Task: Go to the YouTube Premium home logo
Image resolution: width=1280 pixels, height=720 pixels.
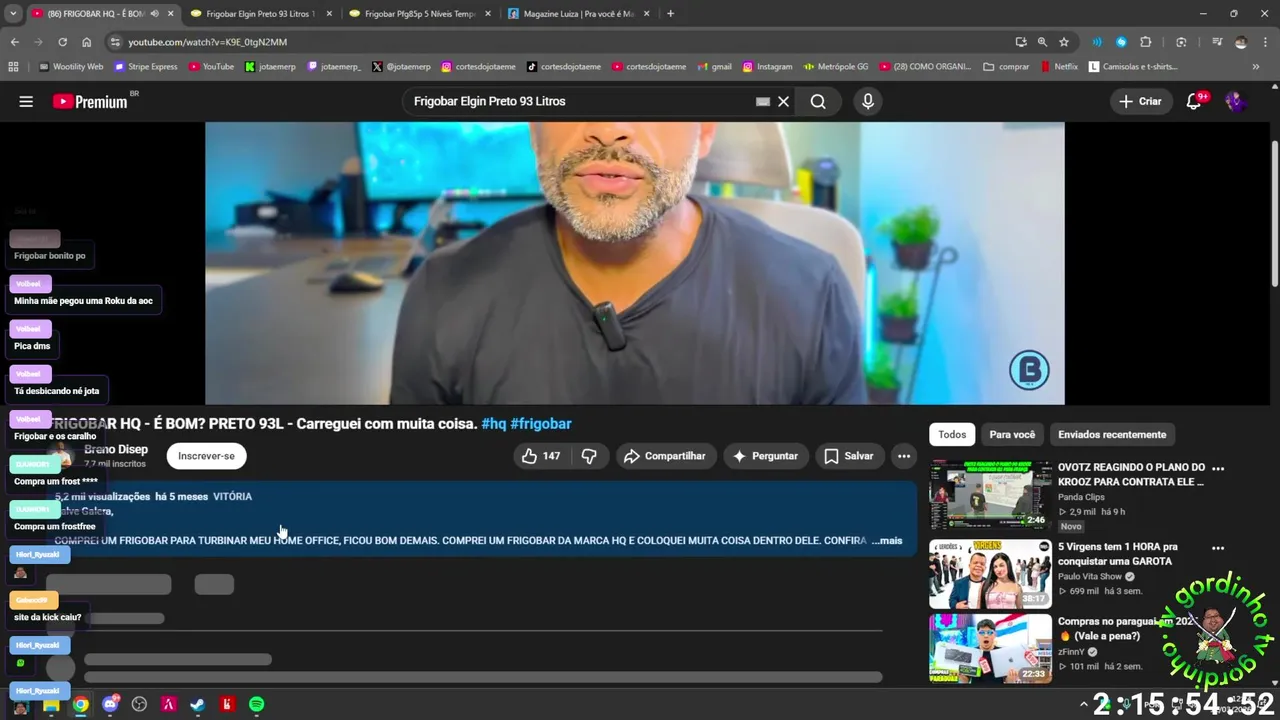Action: tap(90, 101)
